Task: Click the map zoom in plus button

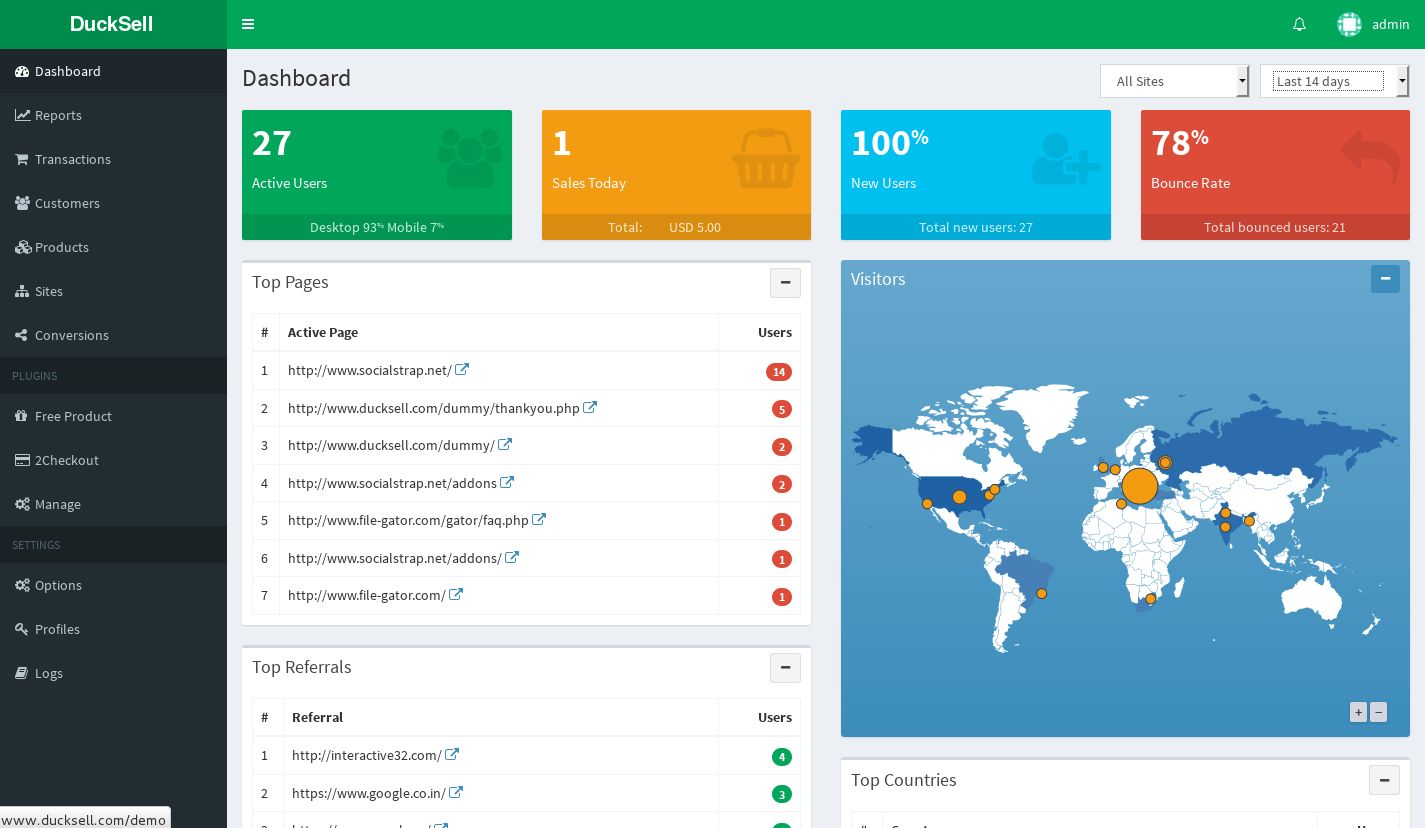Action: (1358, 712)
